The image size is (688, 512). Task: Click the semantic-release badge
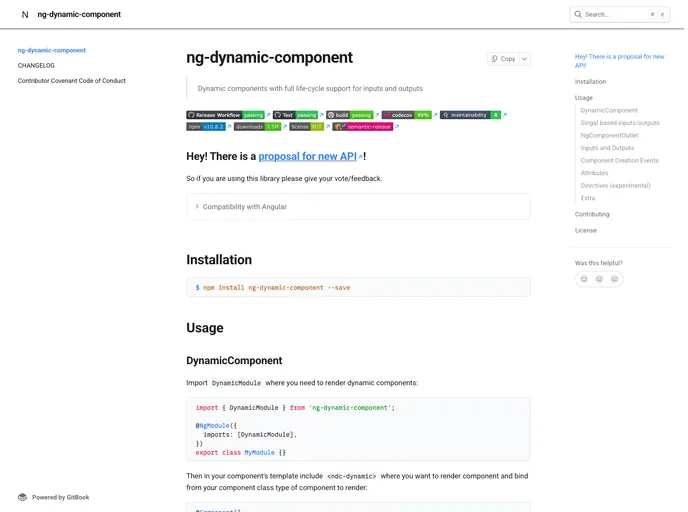362,127
